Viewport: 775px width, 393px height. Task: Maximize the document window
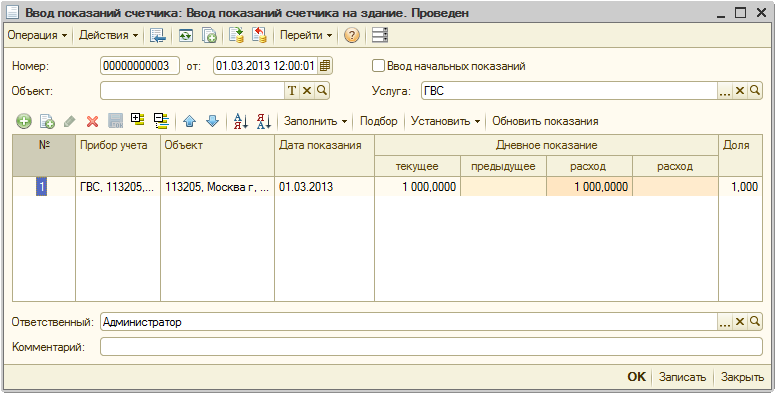740,13
